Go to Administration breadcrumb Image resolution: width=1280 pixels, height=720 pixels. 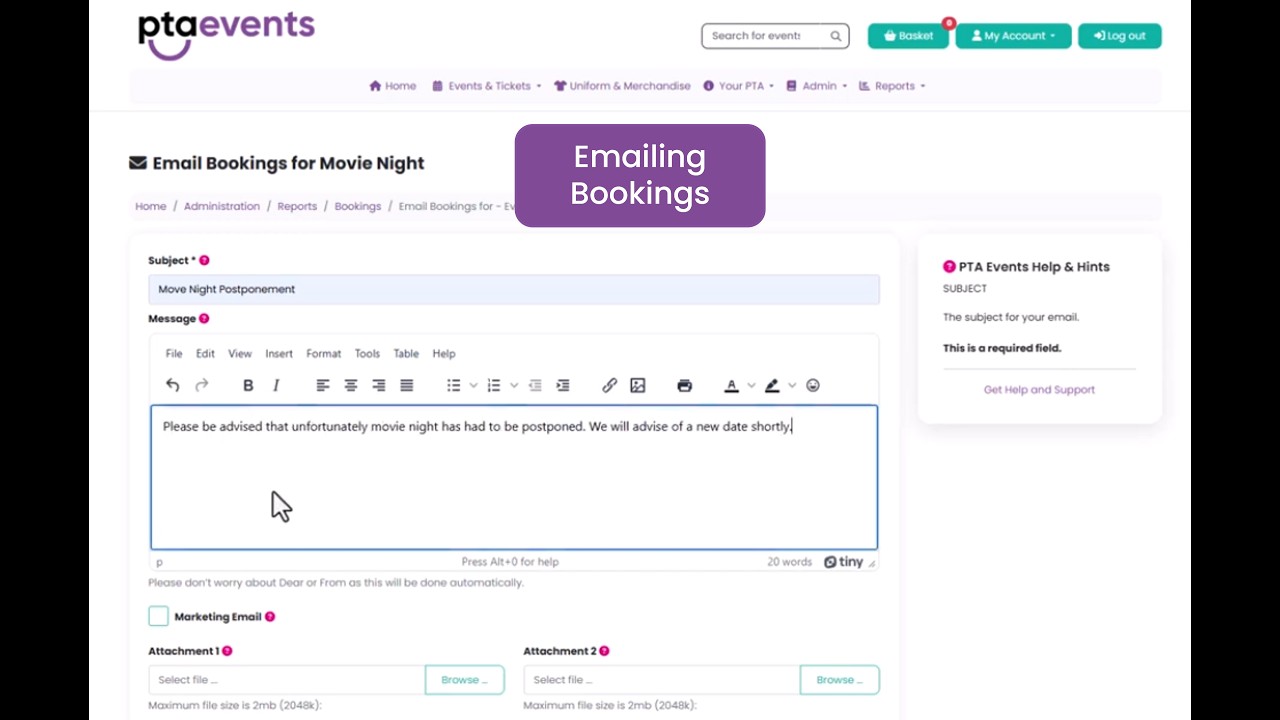click(222, 206)
